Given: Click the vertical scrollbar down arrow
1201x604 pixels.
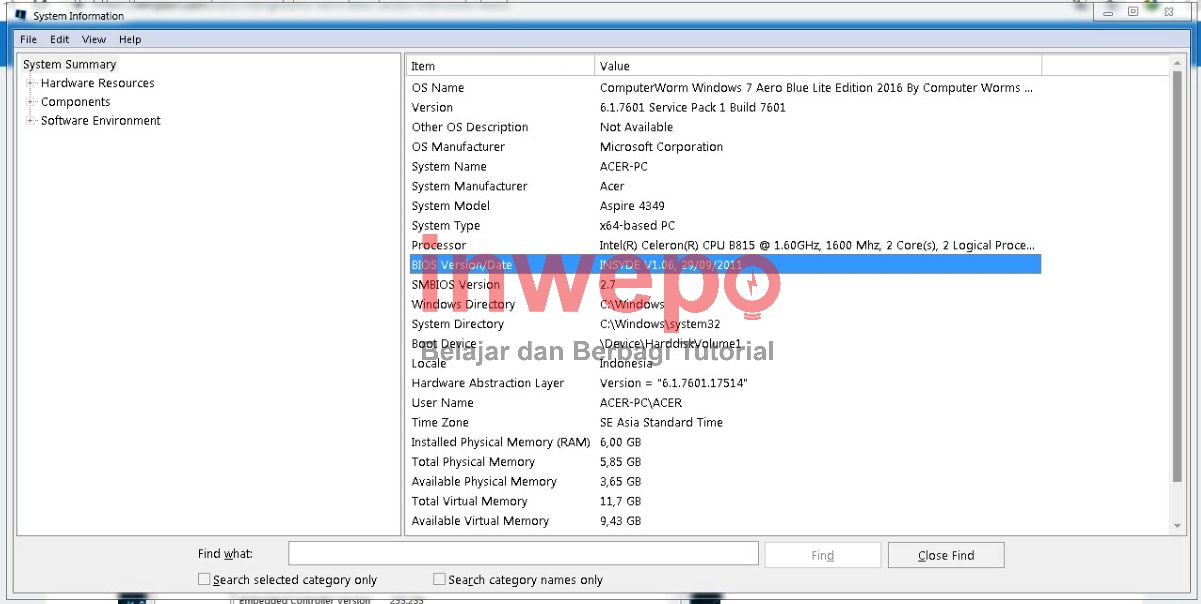Looking at the screenshot, I should [x=1176, y=526].
